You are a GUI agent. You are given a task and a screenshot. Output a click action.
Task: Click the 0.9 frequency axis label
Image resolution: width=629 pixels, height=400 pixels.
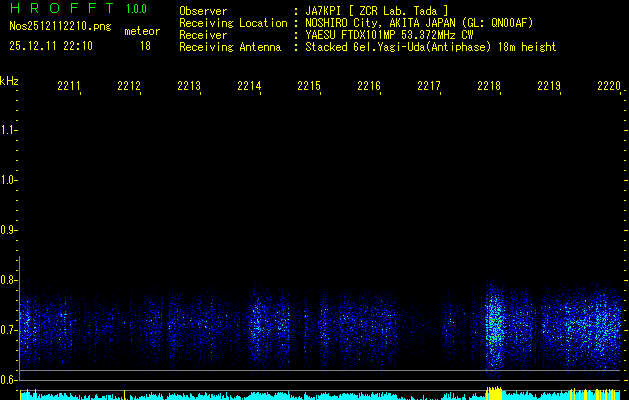[9, 230]
